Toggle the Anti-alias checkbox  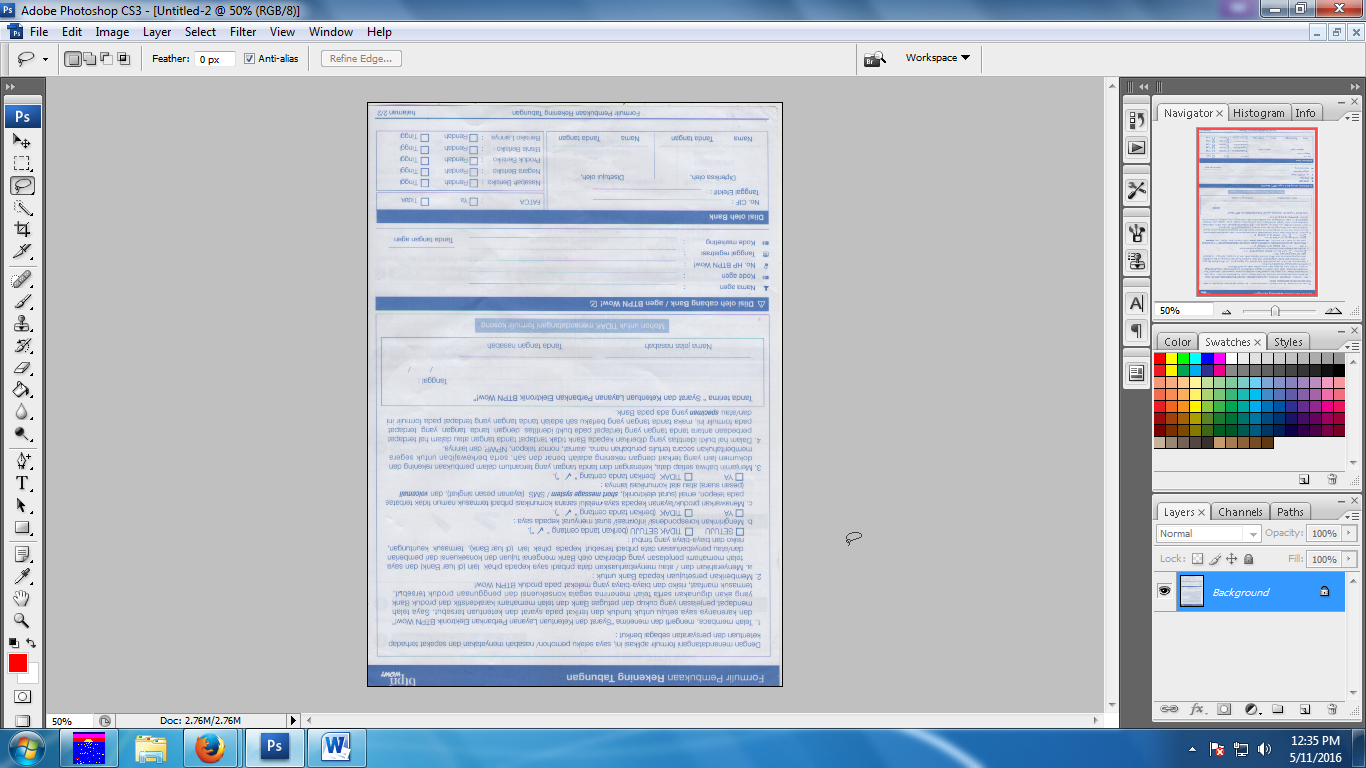(249, 58)
